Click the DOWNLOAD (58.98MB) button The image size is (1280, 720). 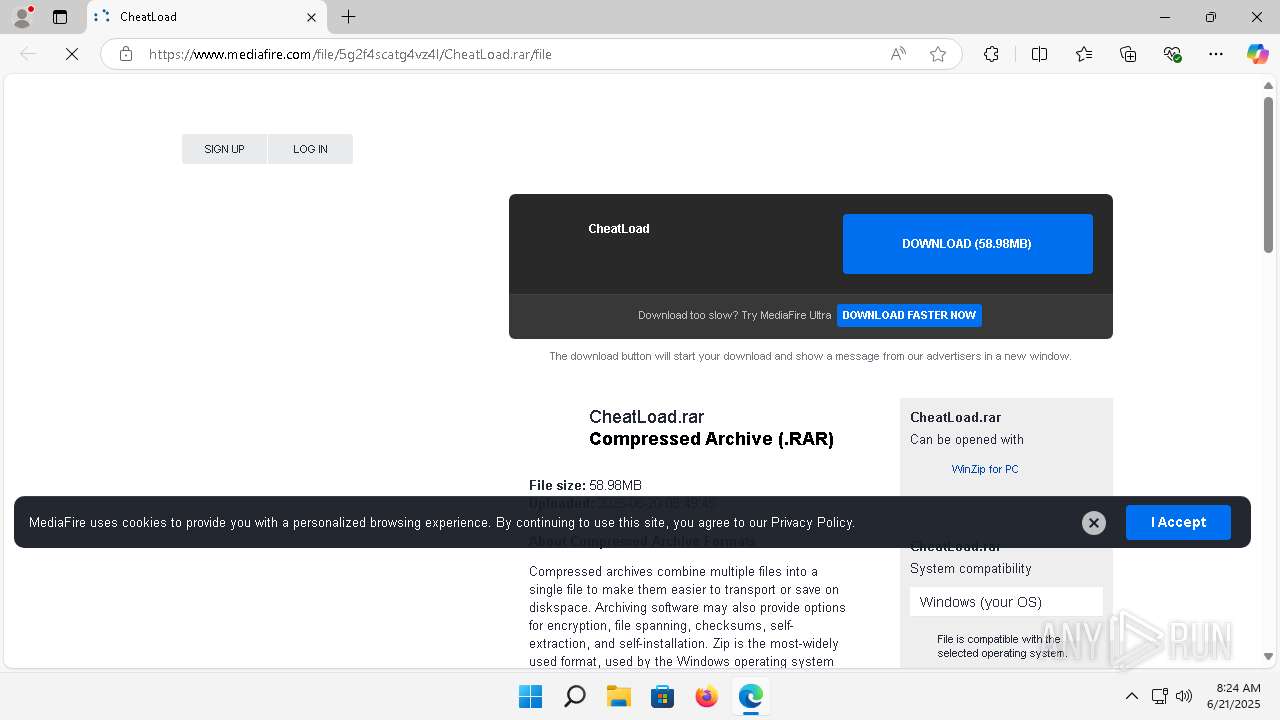[967, 244]
